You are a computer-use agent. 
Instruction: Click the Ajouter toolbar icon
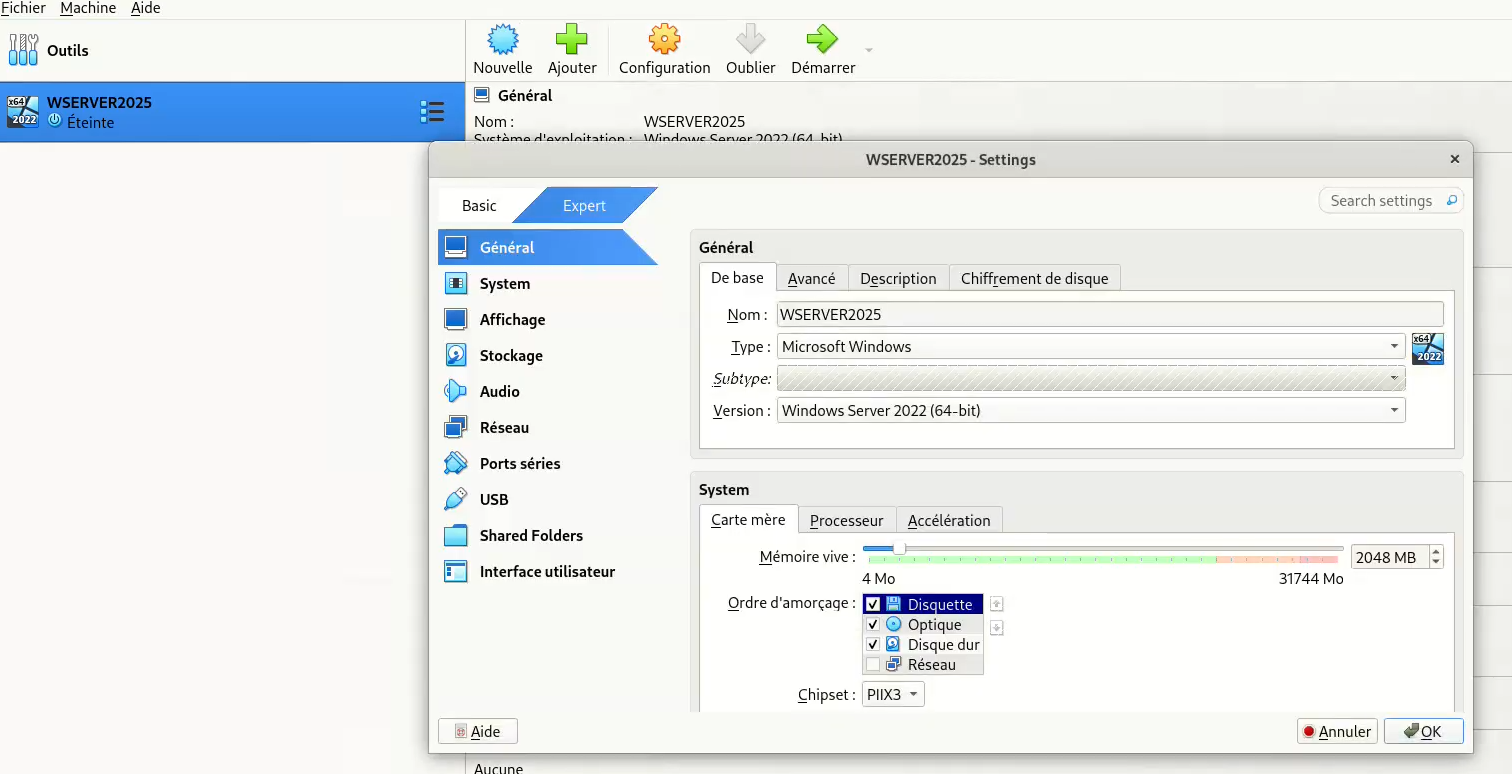571,47
